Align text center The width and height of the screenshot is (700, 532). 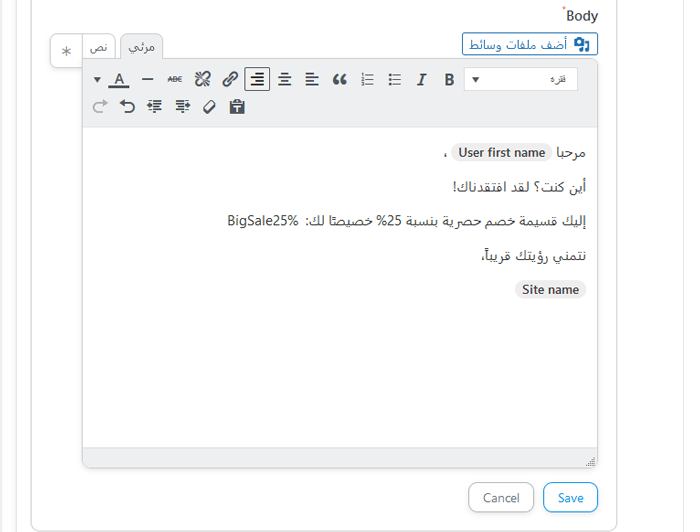pyautogui.click(x=285, y=79)
